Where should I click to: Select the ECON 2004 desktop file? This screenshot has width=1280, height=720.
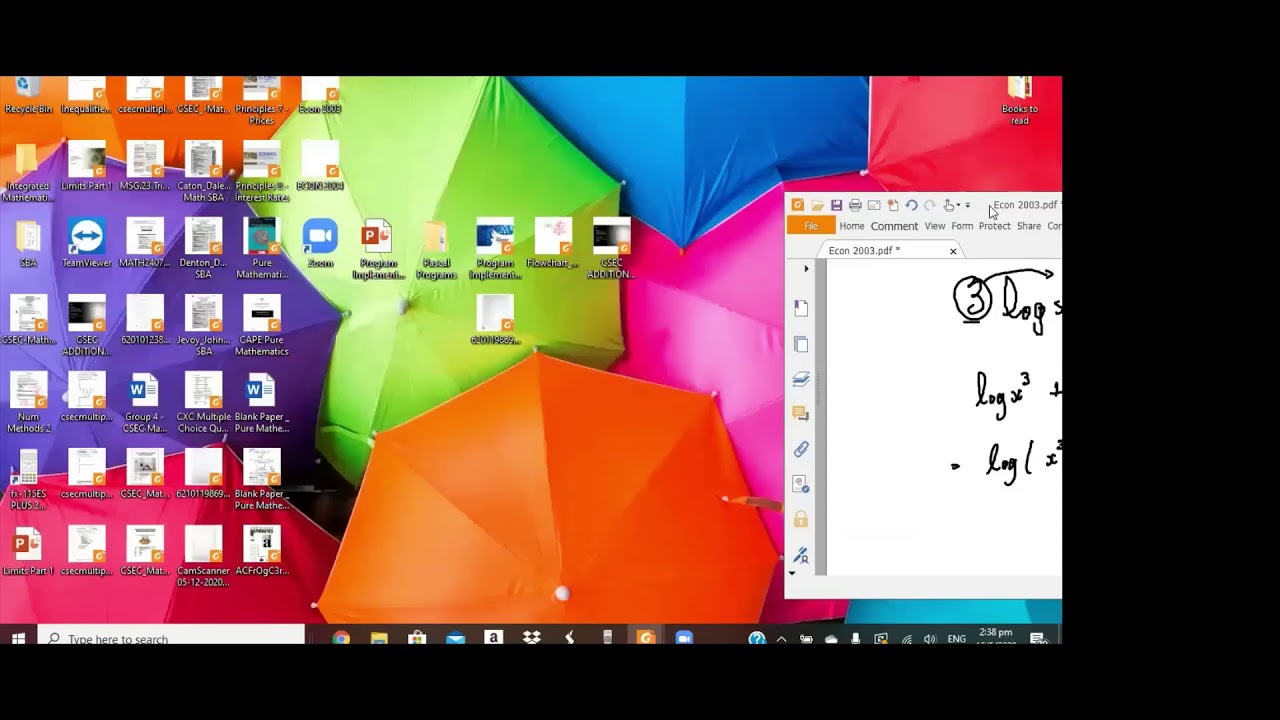click(320, 166)
